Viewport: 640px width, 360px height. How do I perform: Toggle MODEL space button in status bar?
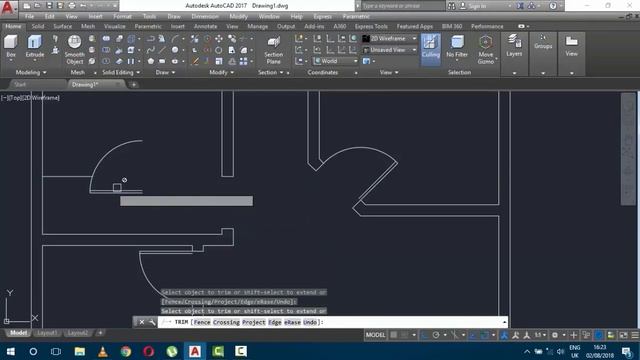[375, 335]
